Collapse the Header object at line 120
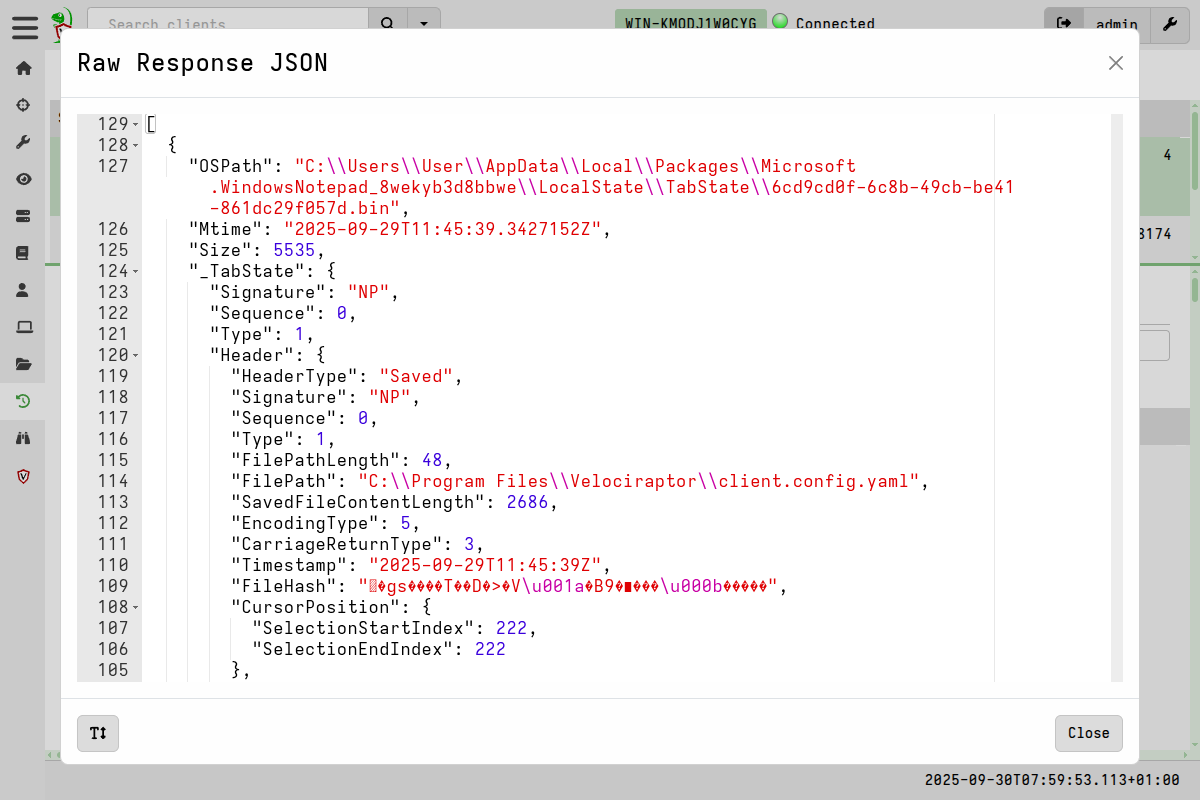1200x800 pixels. coord(136,355)
